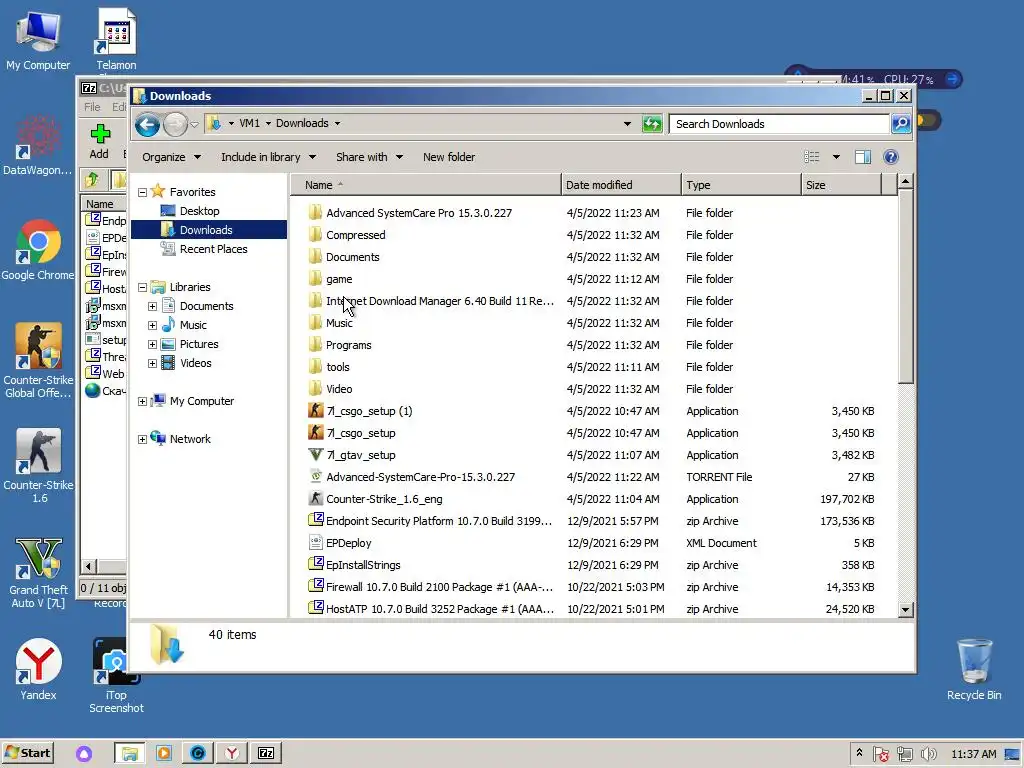Image resolution: width=1024 pixels, height=768 pixels.
Task: Show hidden tray icons arrow
Action: [859, 753]
